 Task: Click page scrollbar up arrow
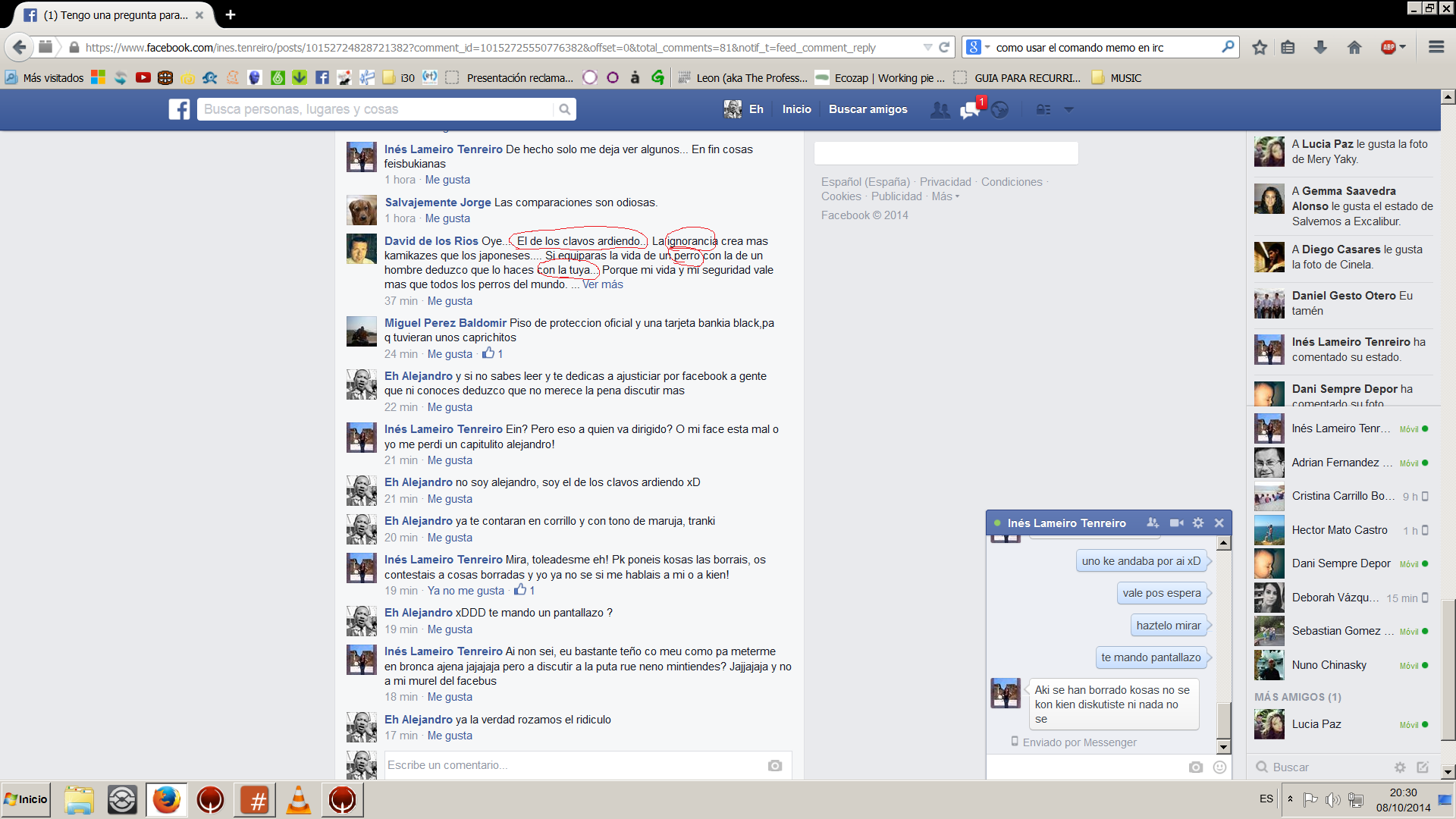(1448, 96)
